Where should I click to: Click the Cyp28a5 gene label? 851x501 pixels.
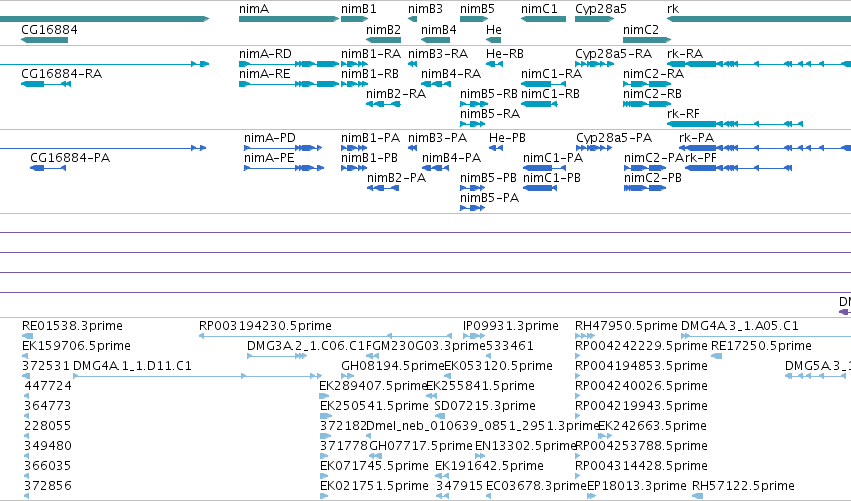[x=601, y=9]
